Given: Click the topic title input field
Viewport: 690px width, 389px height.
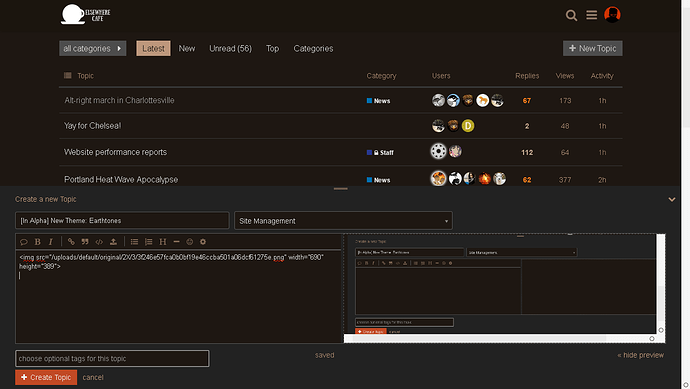Looking at the screenshot, I should tap(122, 220).
